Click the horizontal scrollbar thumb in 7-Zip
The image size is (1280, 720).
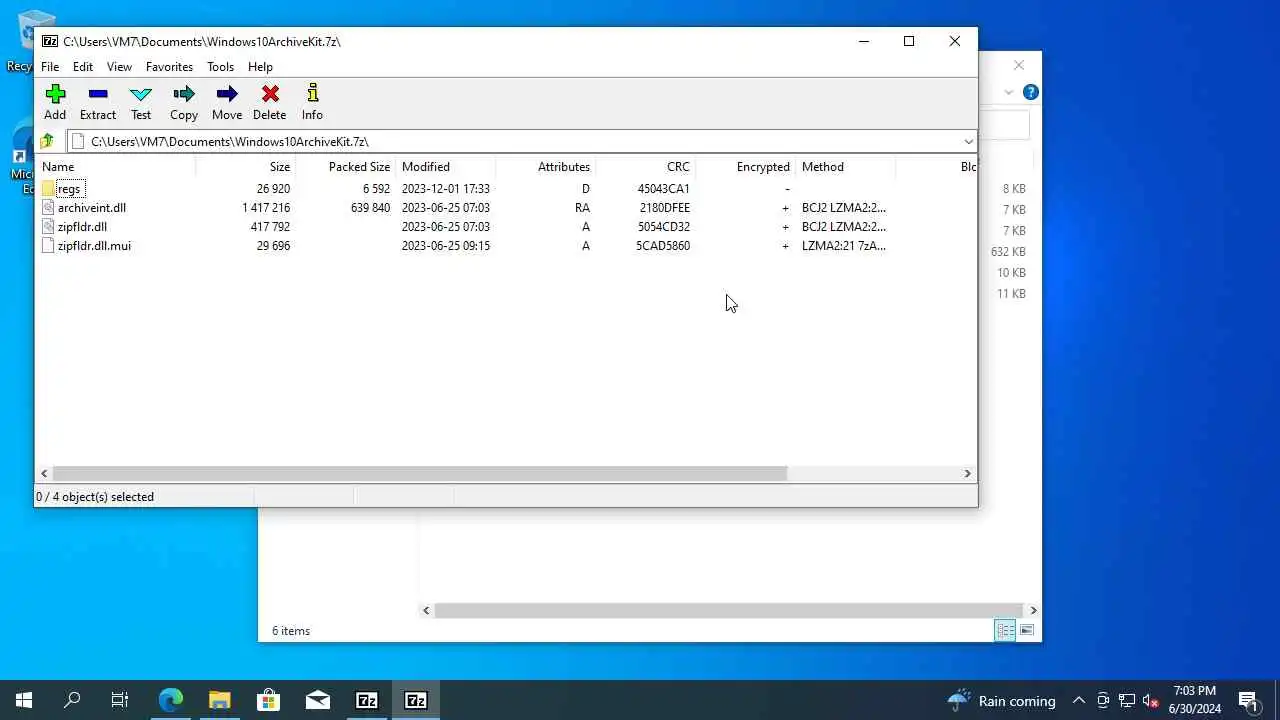(x=420, y=473)
